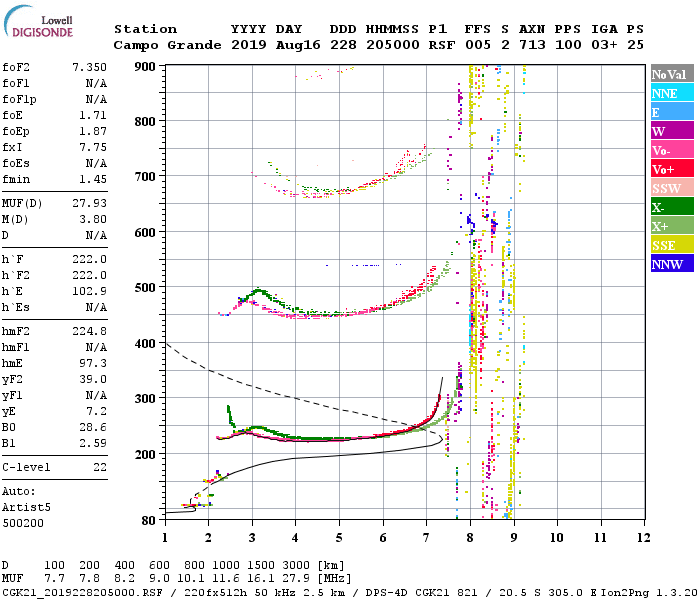Click the 600 km height axis label
700x600 pixels.
pos(145,233)
